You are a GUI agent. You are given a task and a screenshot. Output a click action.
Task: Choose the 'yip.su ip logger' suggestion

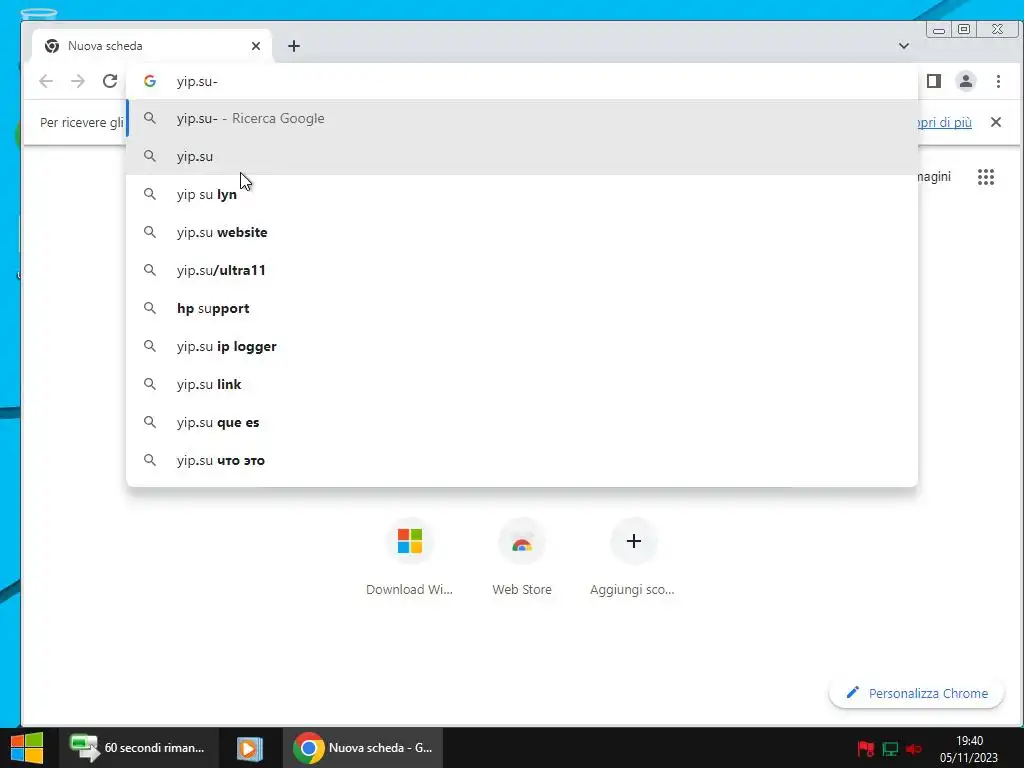[522, 346]
